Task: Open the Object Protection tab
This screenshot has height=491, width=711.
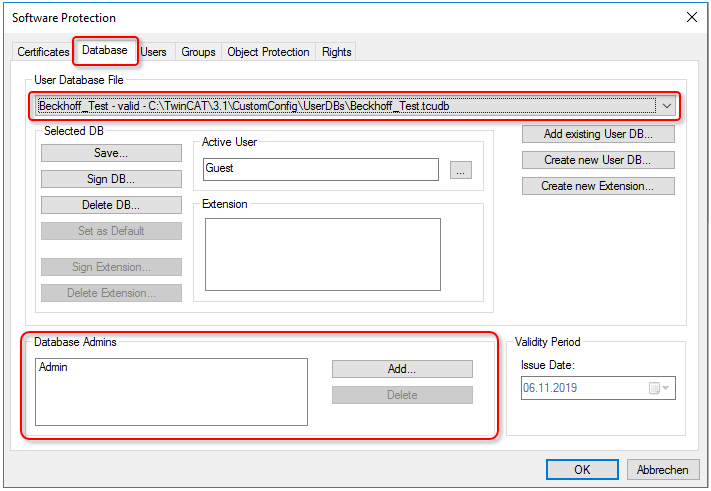Action: click(x=268, y=52)
